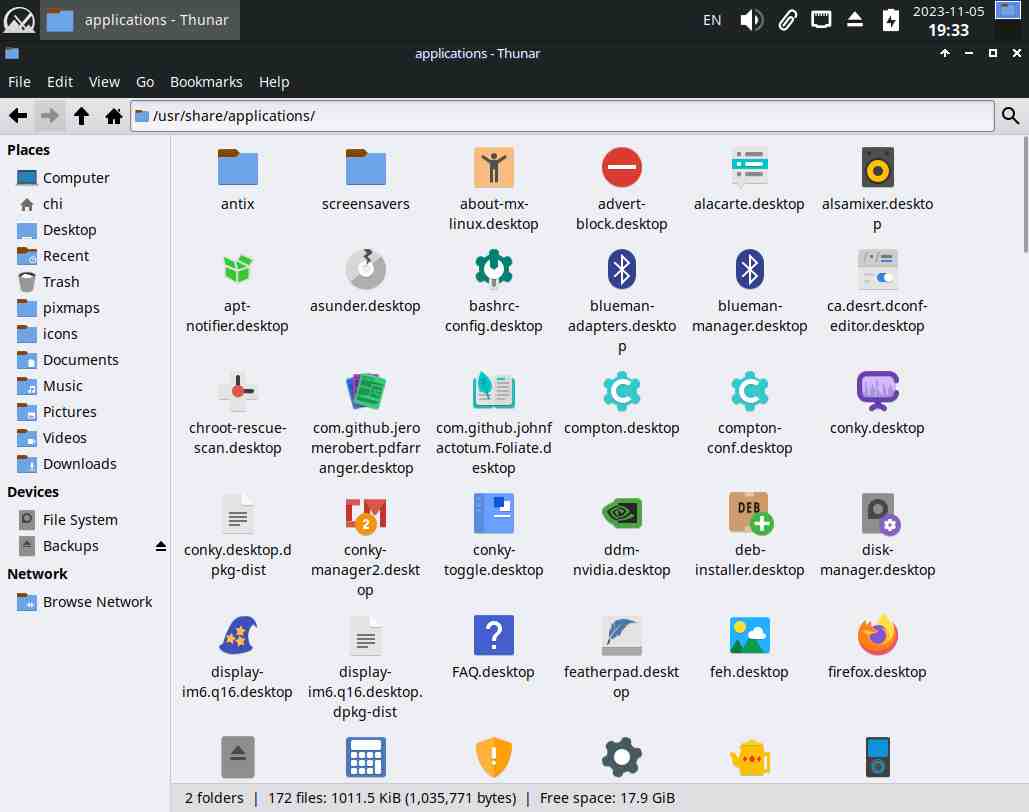Select asunder.desktop disc icon
1029x812 pixels.
(x=366, y=269)
